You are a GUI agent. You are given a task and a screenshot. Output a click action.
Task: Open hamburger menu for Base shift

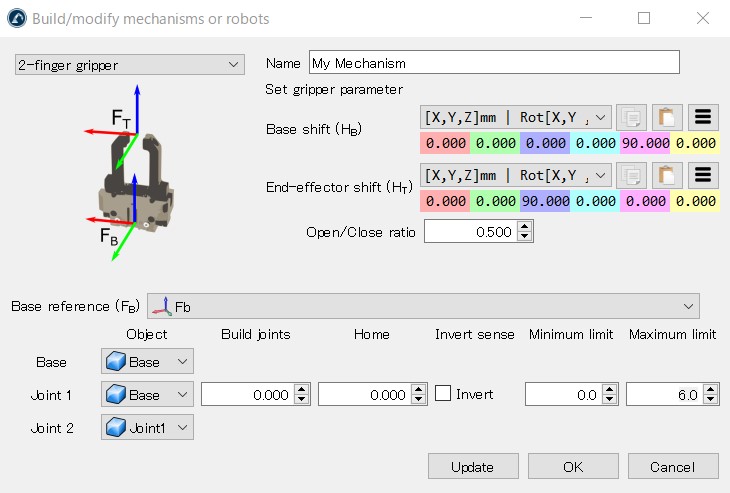tap(702, 117)
